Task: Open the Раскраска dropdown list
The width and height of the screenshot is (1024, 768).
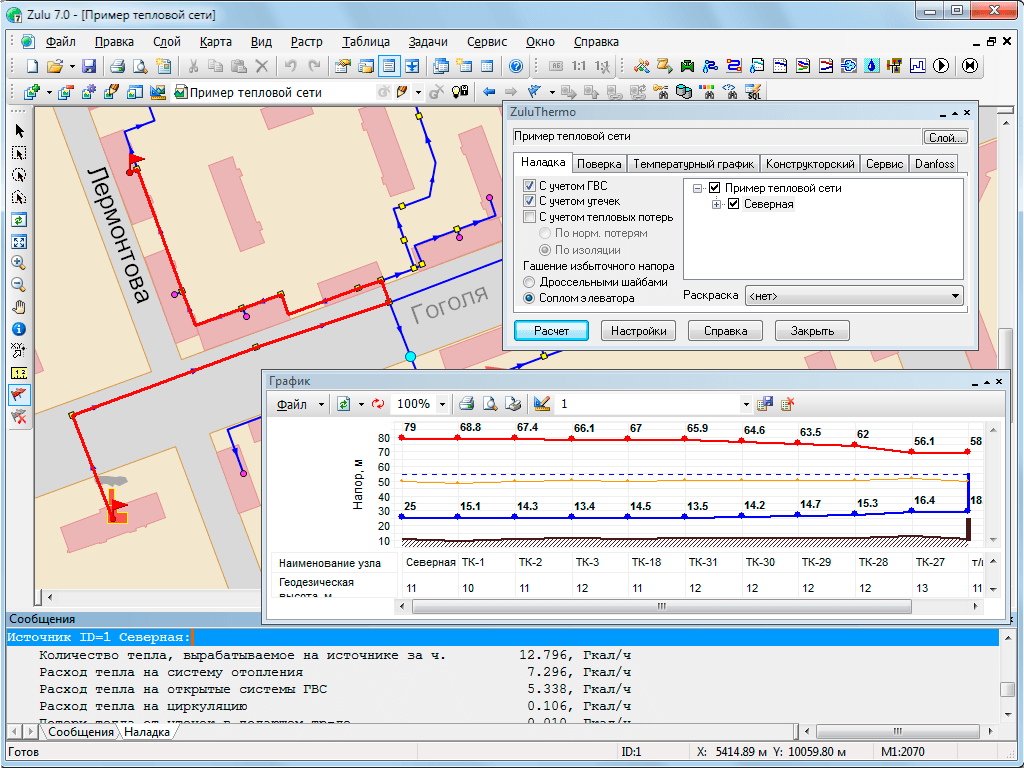Action: 956,296
